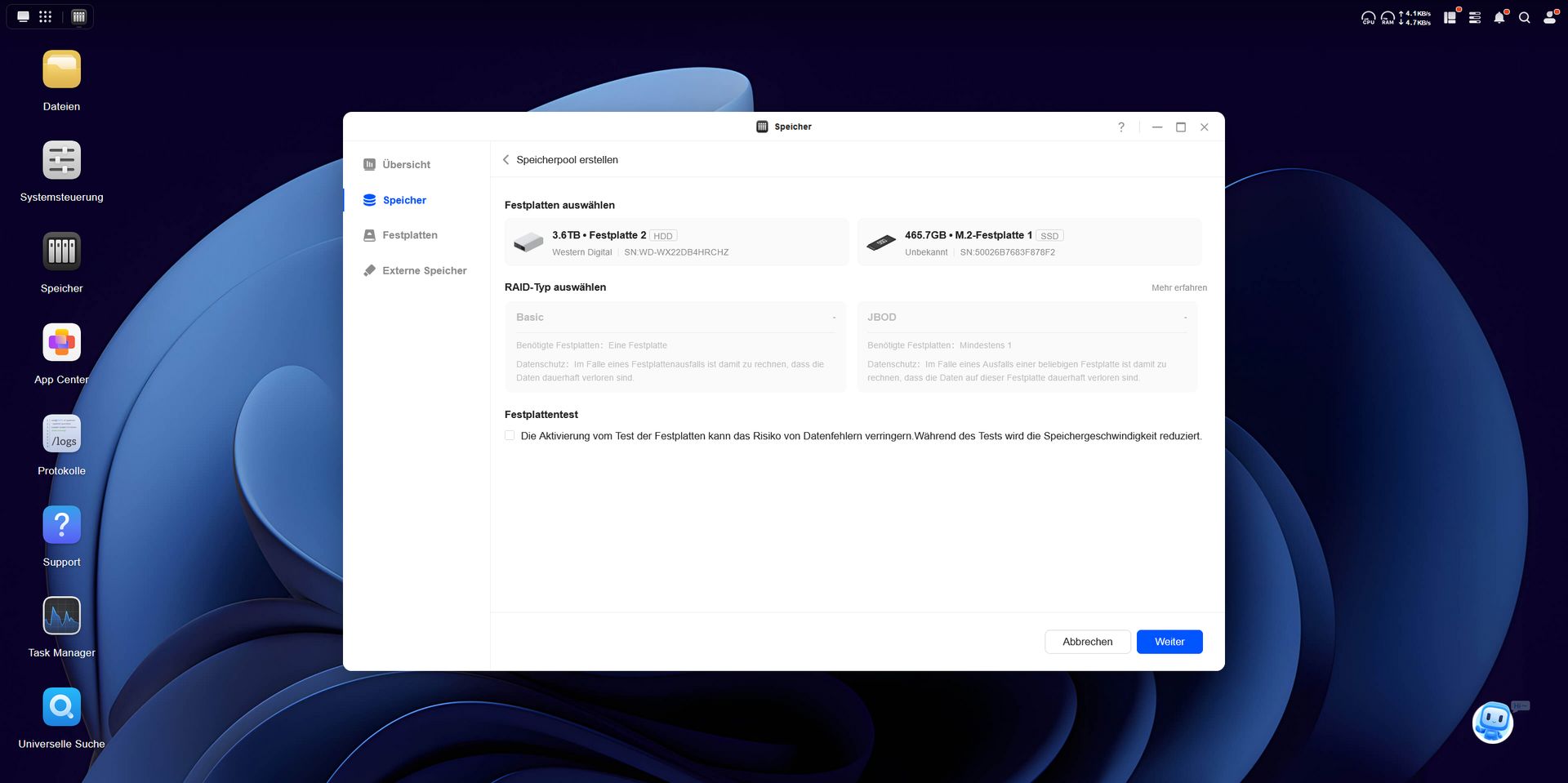Click the pinned Speicher icon in the taskbar
Screen dimensions: 1568x783
coord(78,16)
